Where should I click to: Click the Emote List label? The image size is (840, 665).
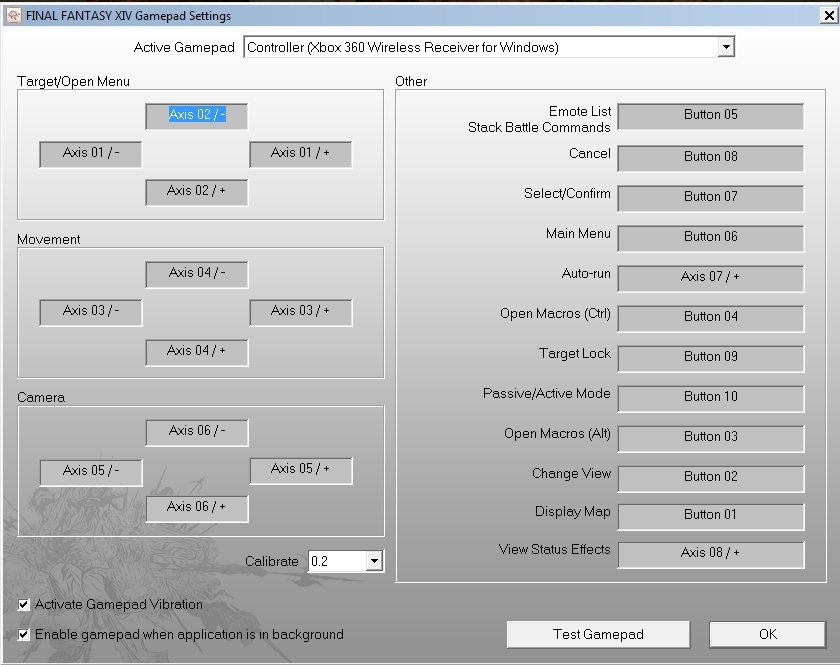tap(580, 111)
